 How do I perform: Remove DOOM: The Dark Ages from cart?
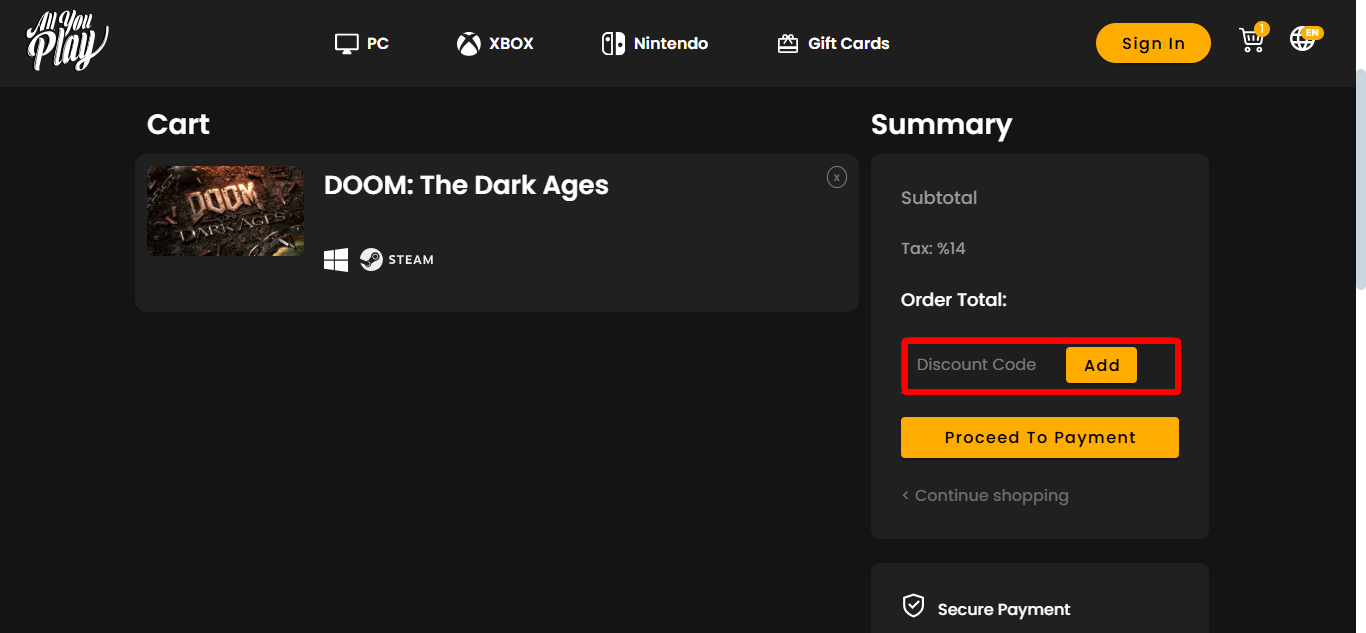tap(837, 177)
